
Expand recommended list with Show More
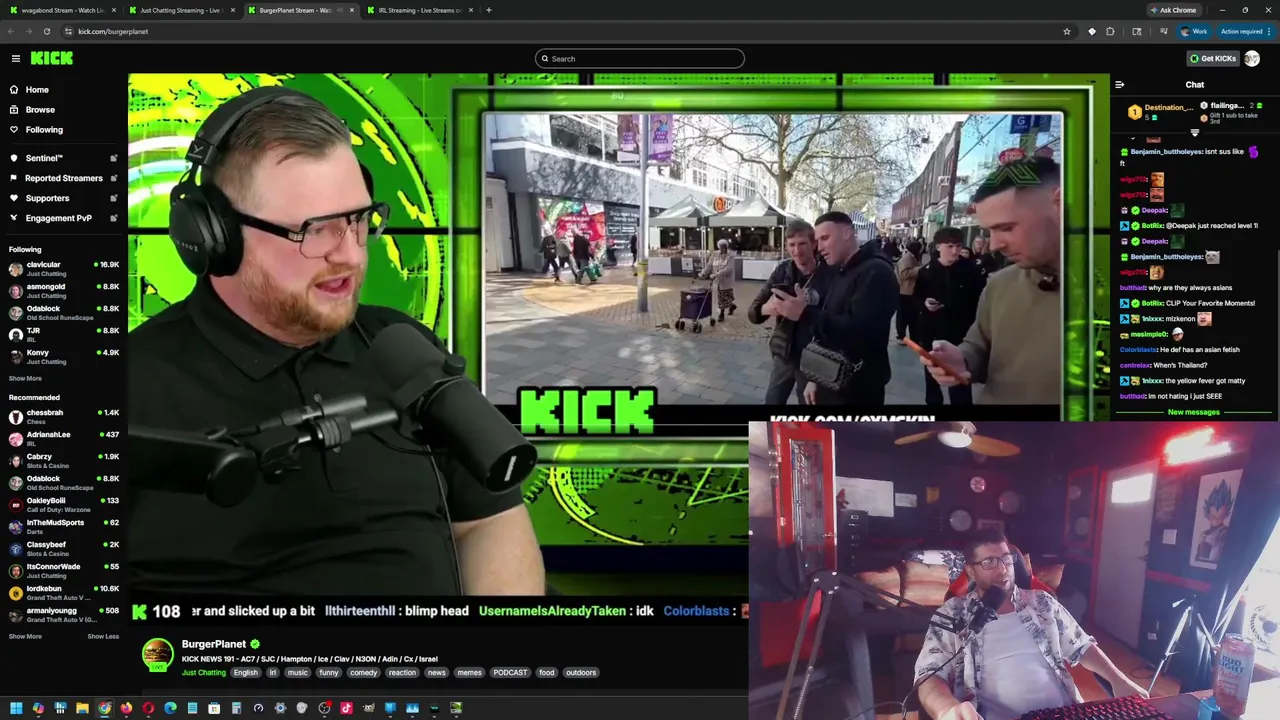[25, 637]
